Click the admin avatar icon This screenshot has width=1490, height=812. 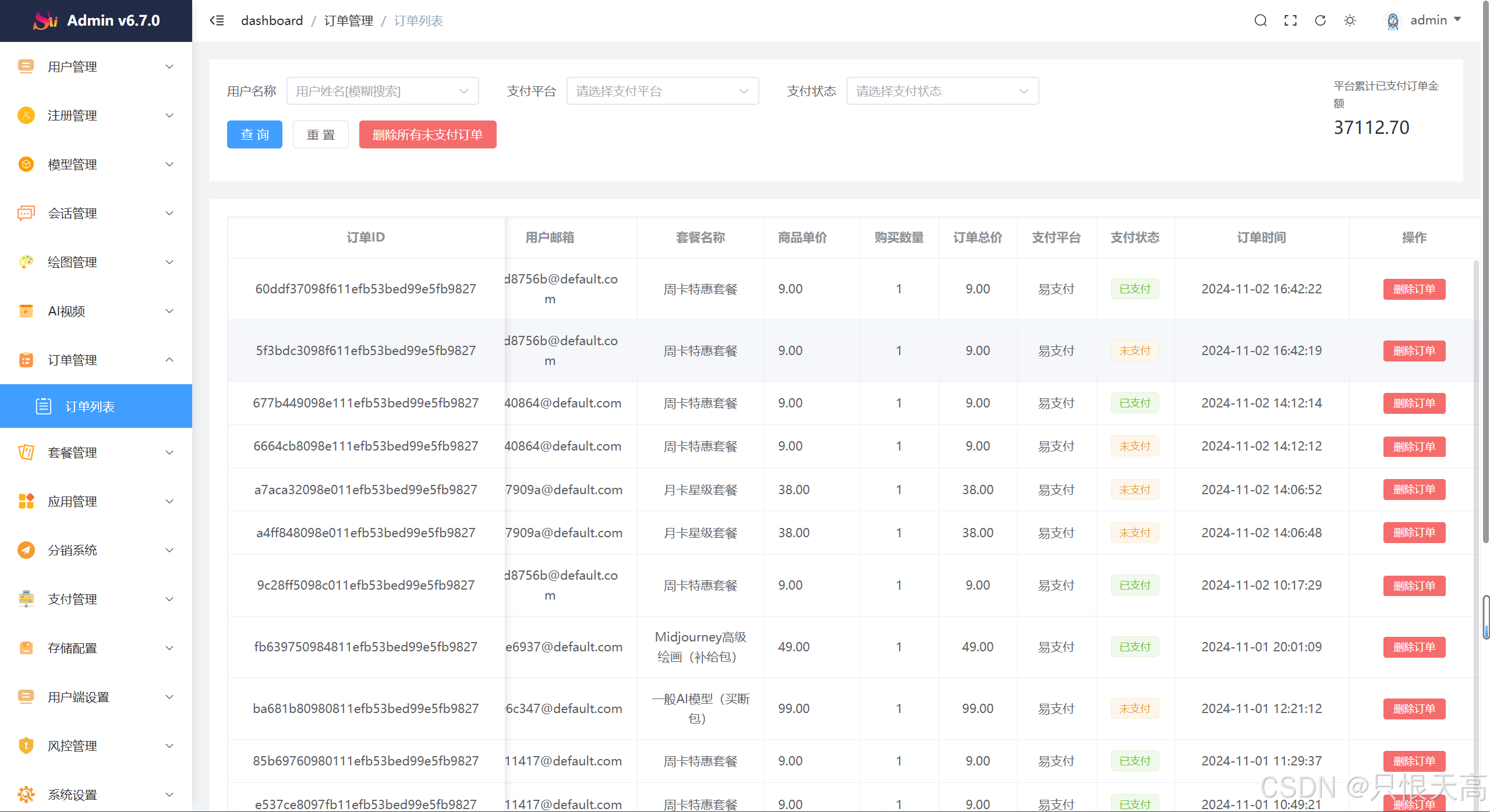pos(1393,22)
